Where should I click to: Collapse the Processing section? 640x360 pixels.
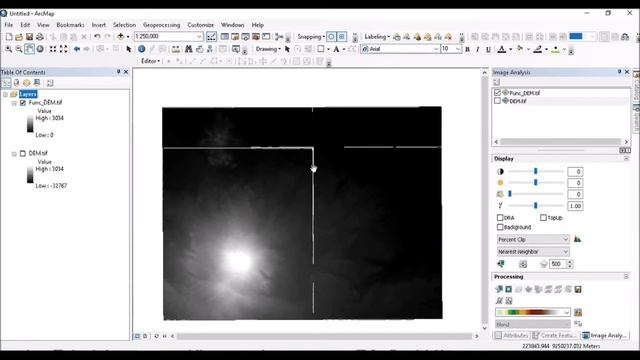[x=626, y=277]
